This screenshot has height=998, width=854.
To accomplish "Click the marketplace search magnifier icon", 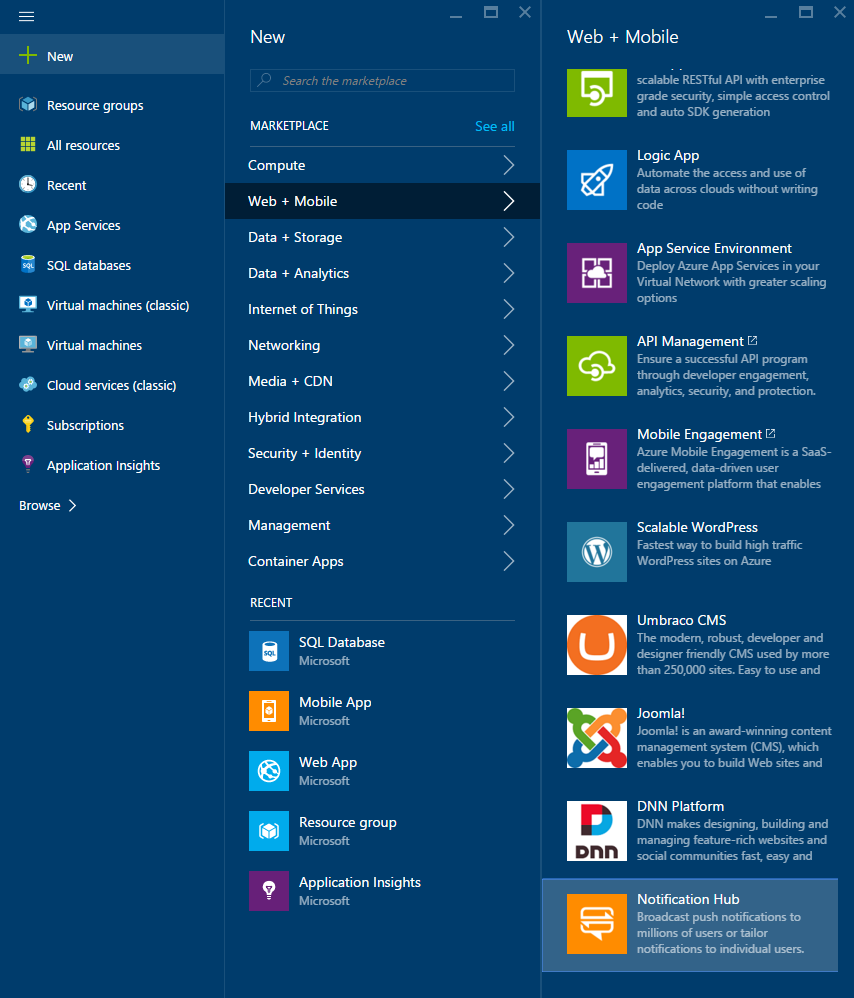I will pos(265,80).
